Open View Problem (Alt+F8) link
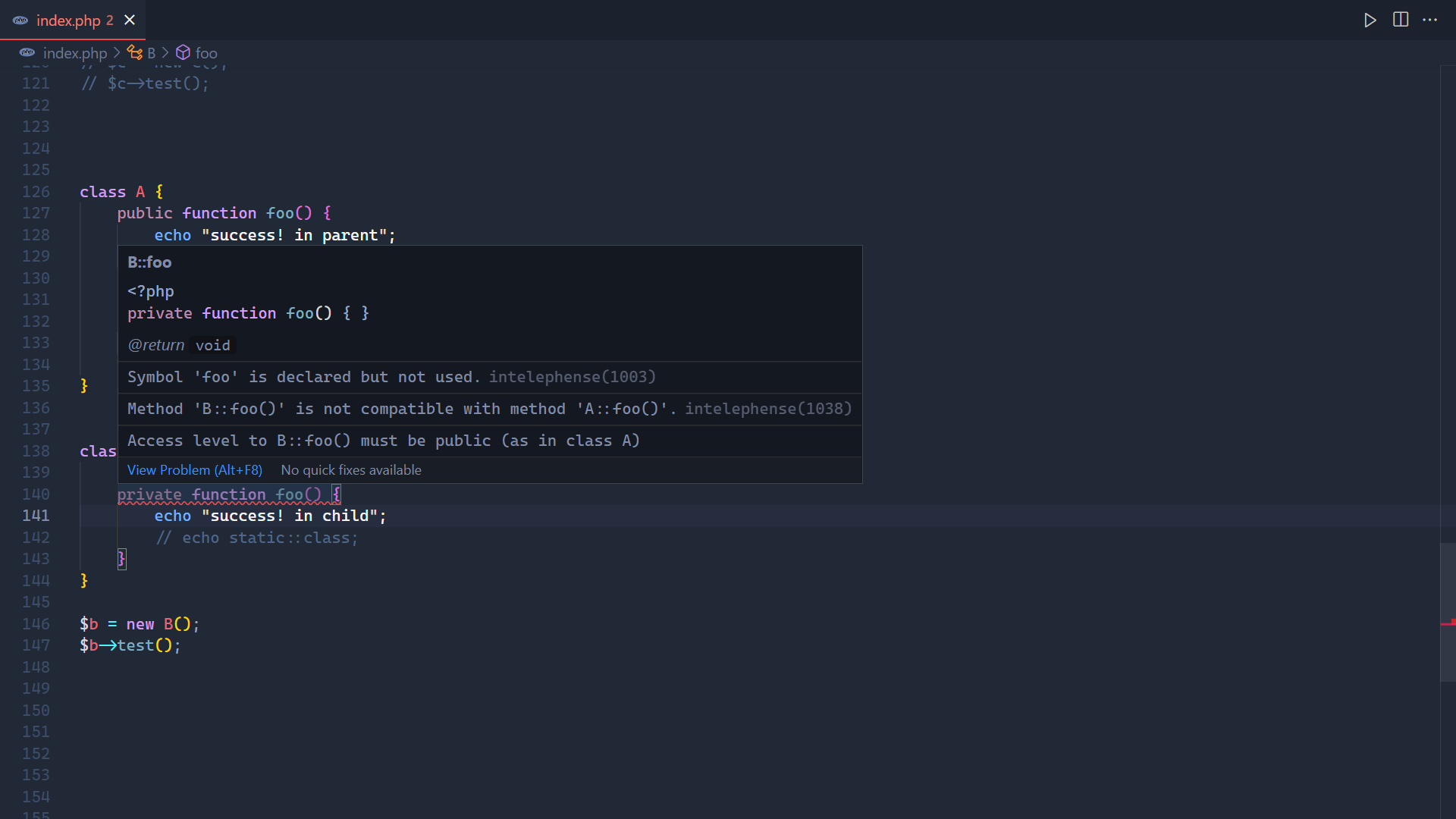Viewport: 1456px width, 819px height. click(x=195, y=470)
